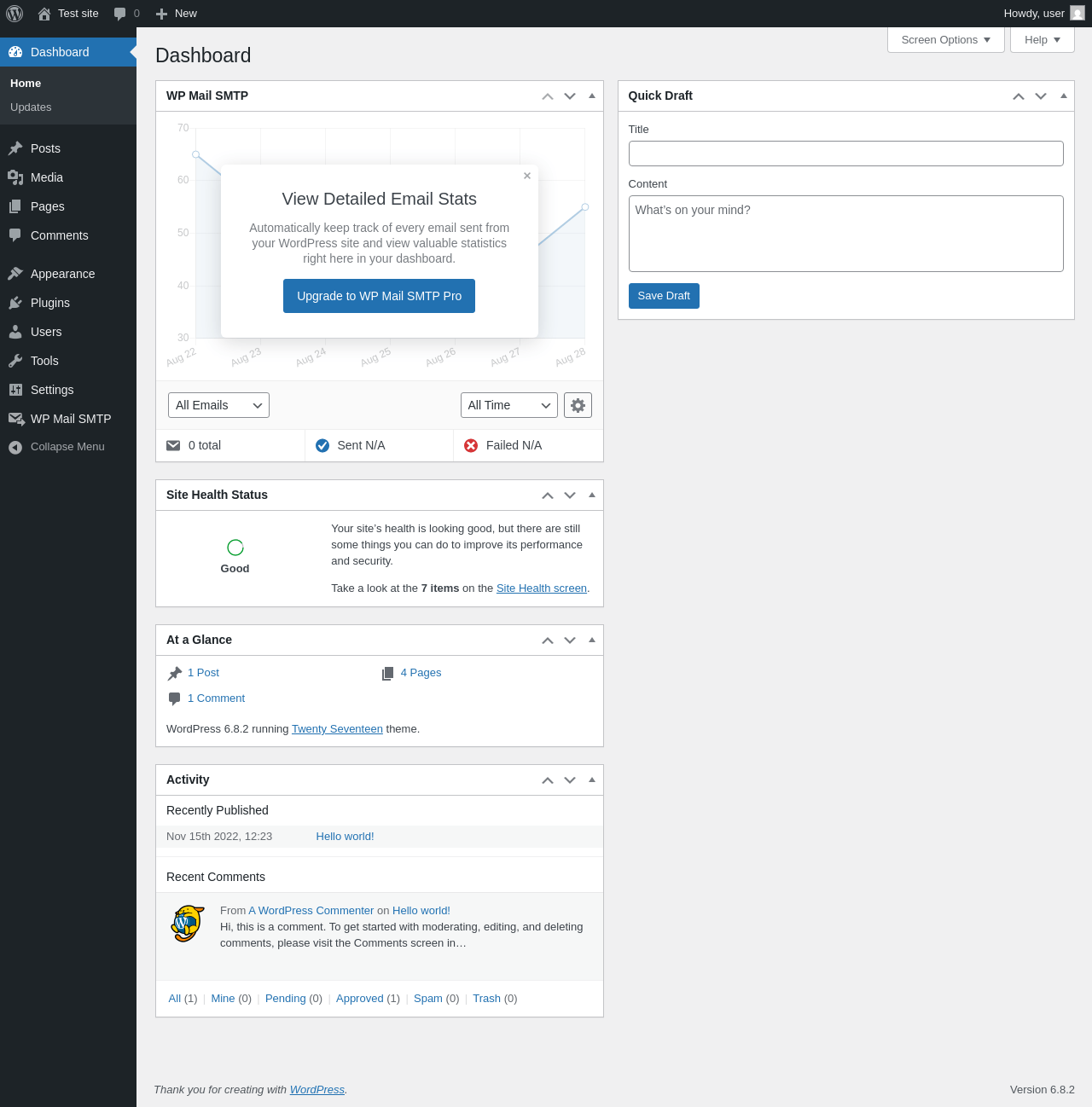Screen dimensions: 1092x1107
Task: Close the email stats upgrade popup
Action: 527,176
